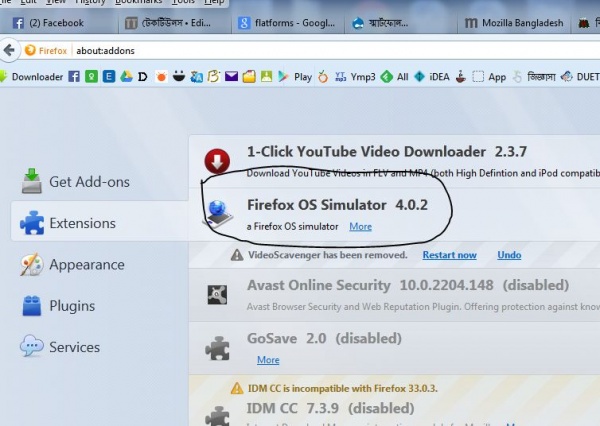Click the IDM CC puzzle piece icon
Image resolution: width=600 pixels, height=426 pixels.
pyautogui.click(x=217, y=416)
